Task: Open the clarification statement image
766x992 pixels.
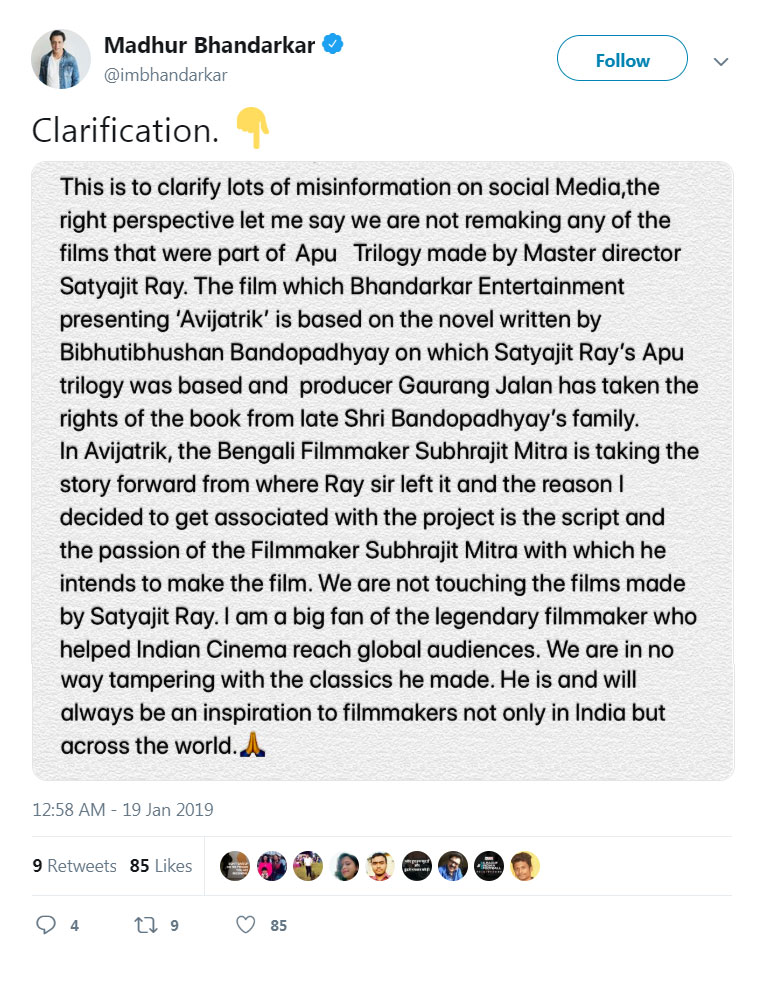Action: click(383, 470)
